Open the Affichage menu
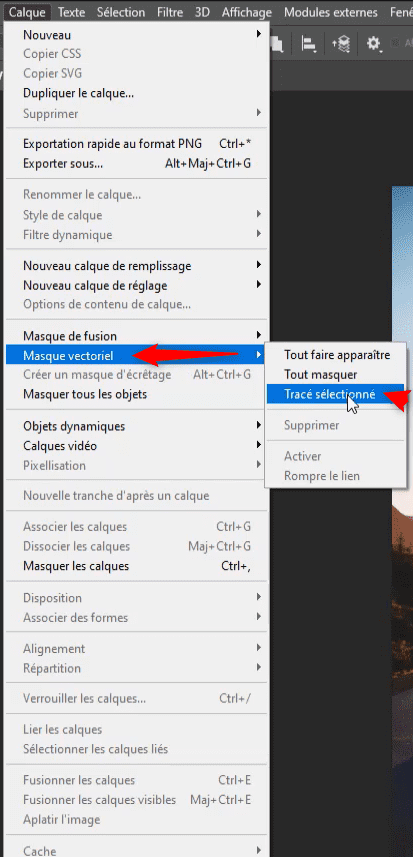The width and height of the screenshot is (413, 857). 246,12
